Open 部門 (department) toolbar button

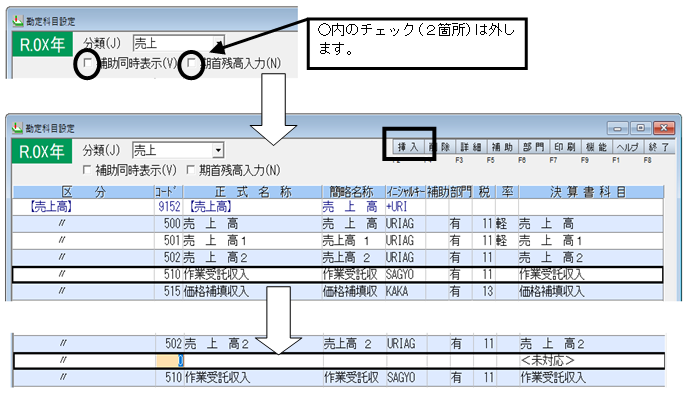pos(533,147)
